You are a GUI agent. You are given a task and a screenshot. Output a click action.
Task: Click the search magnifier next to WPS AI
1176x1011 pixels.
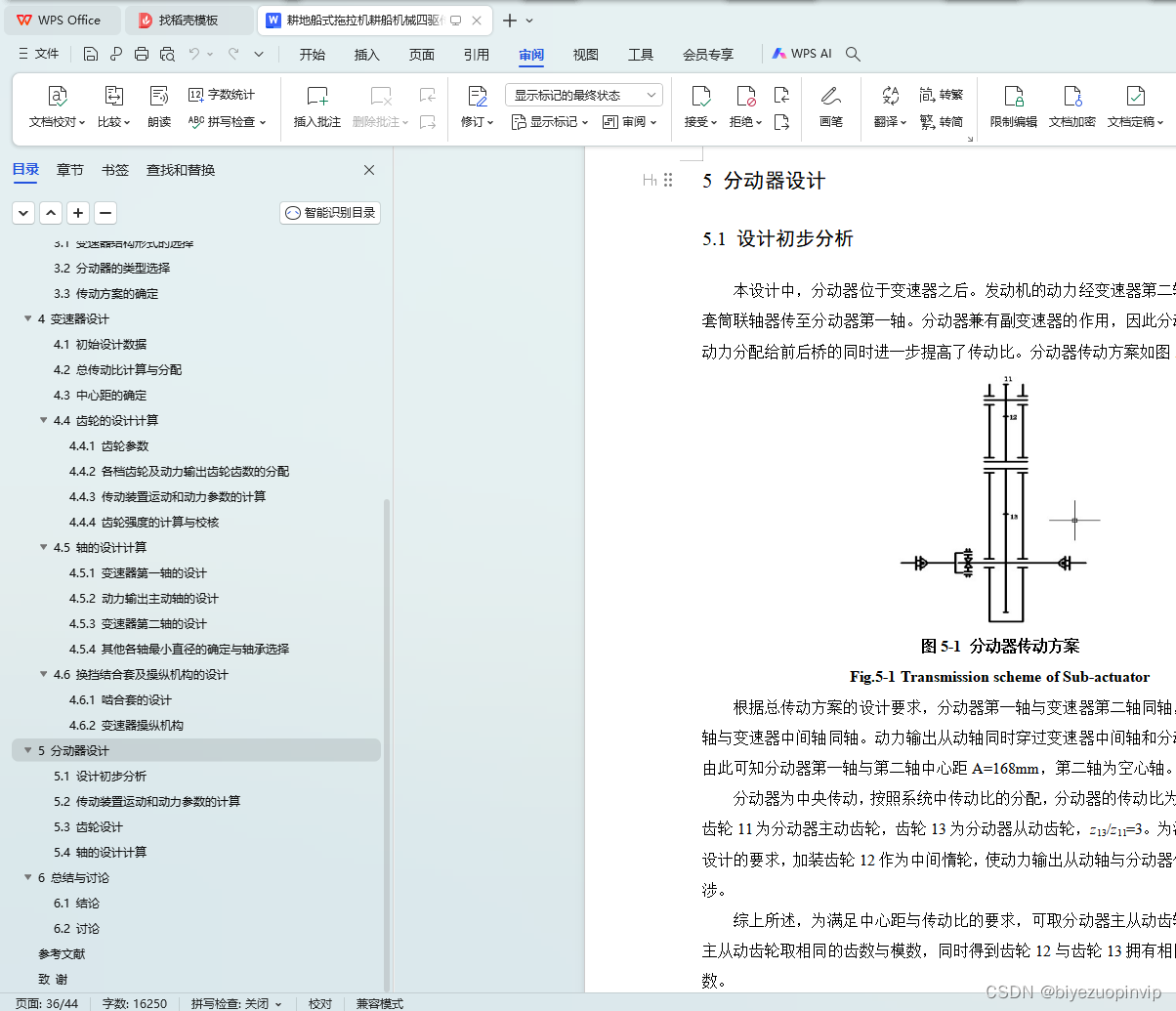(x=853, y=54)
